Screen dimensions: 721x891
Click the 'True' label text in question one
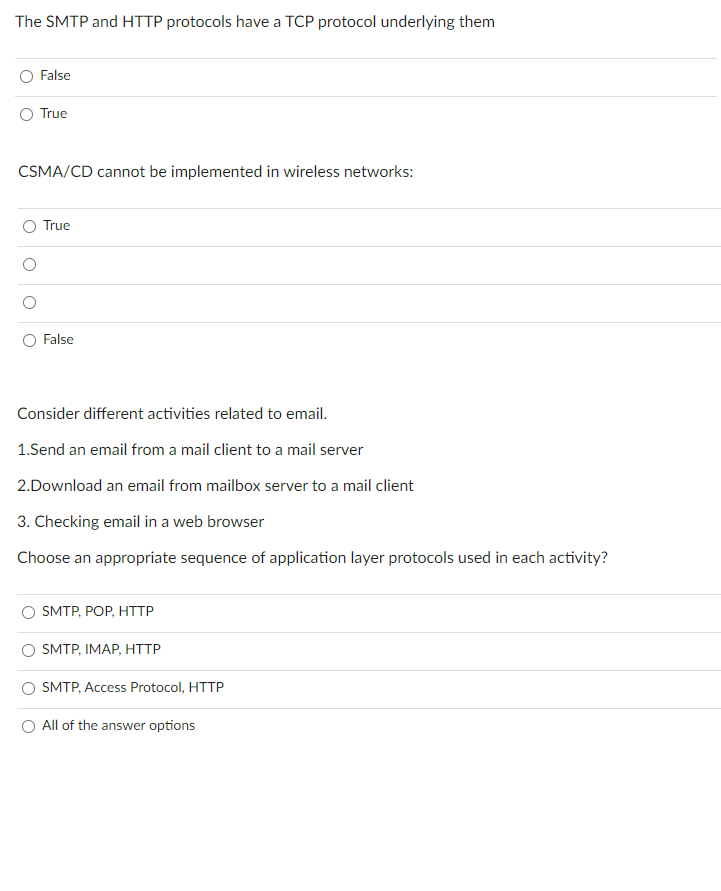[x=53, y=113]
